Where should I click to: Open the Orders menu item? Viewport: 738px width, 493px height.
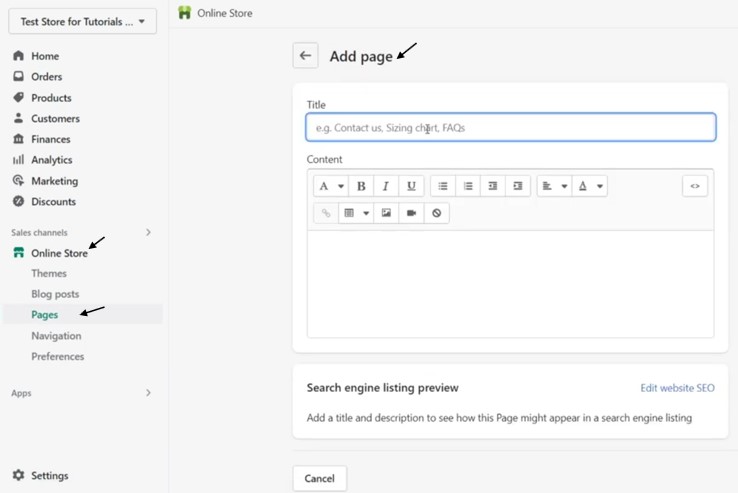[47, 77]
